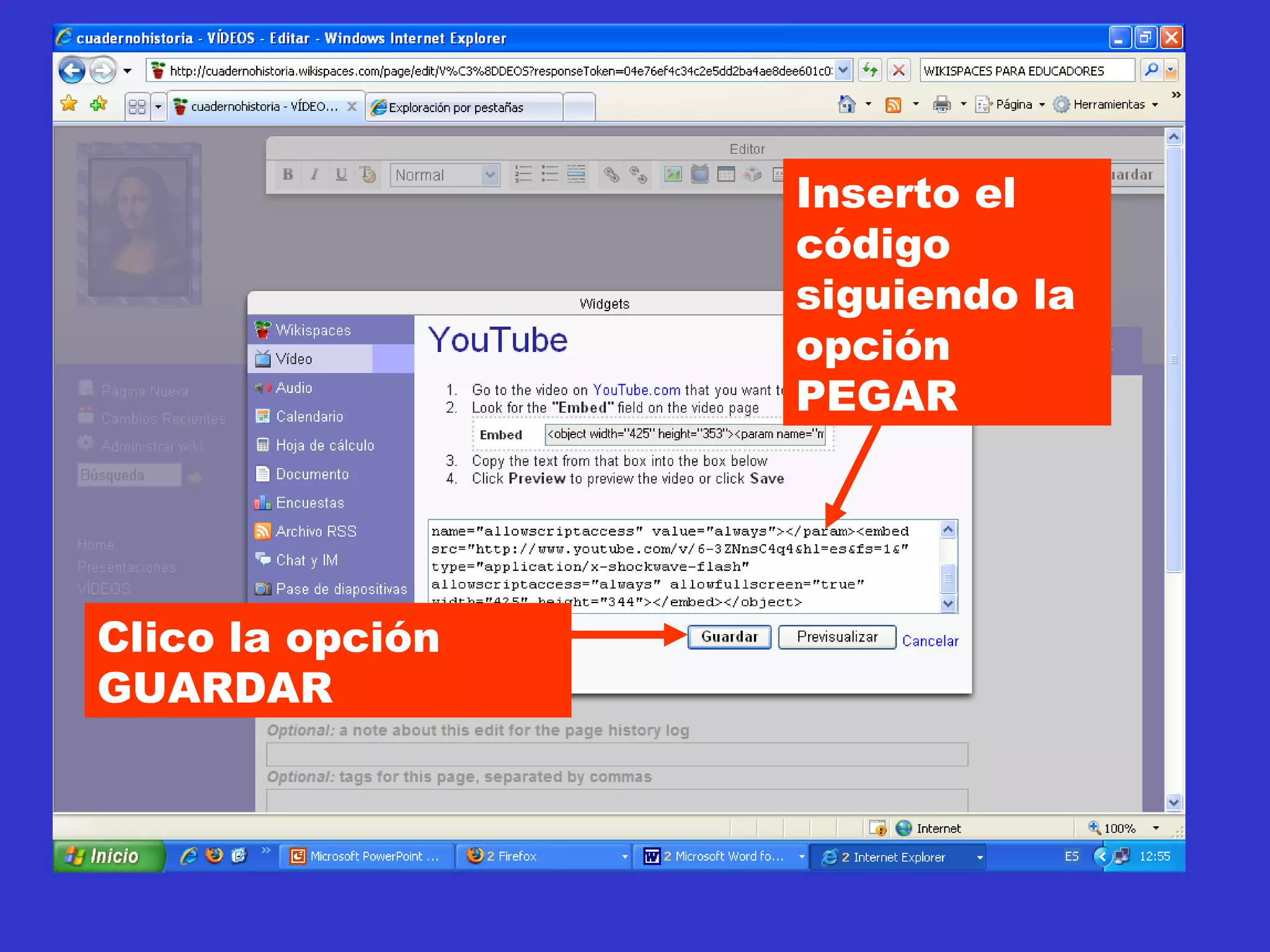Click the Insert table icon
1270x952 pixels.
[726, 174]
